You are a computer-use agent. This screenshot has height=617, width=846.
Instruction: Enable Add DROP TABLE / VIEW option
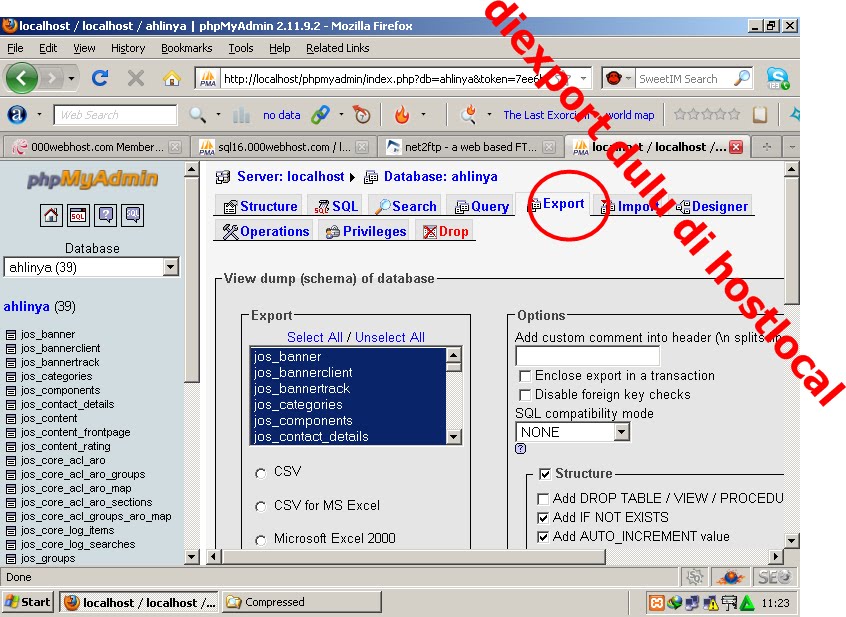[x=543, y=498]
